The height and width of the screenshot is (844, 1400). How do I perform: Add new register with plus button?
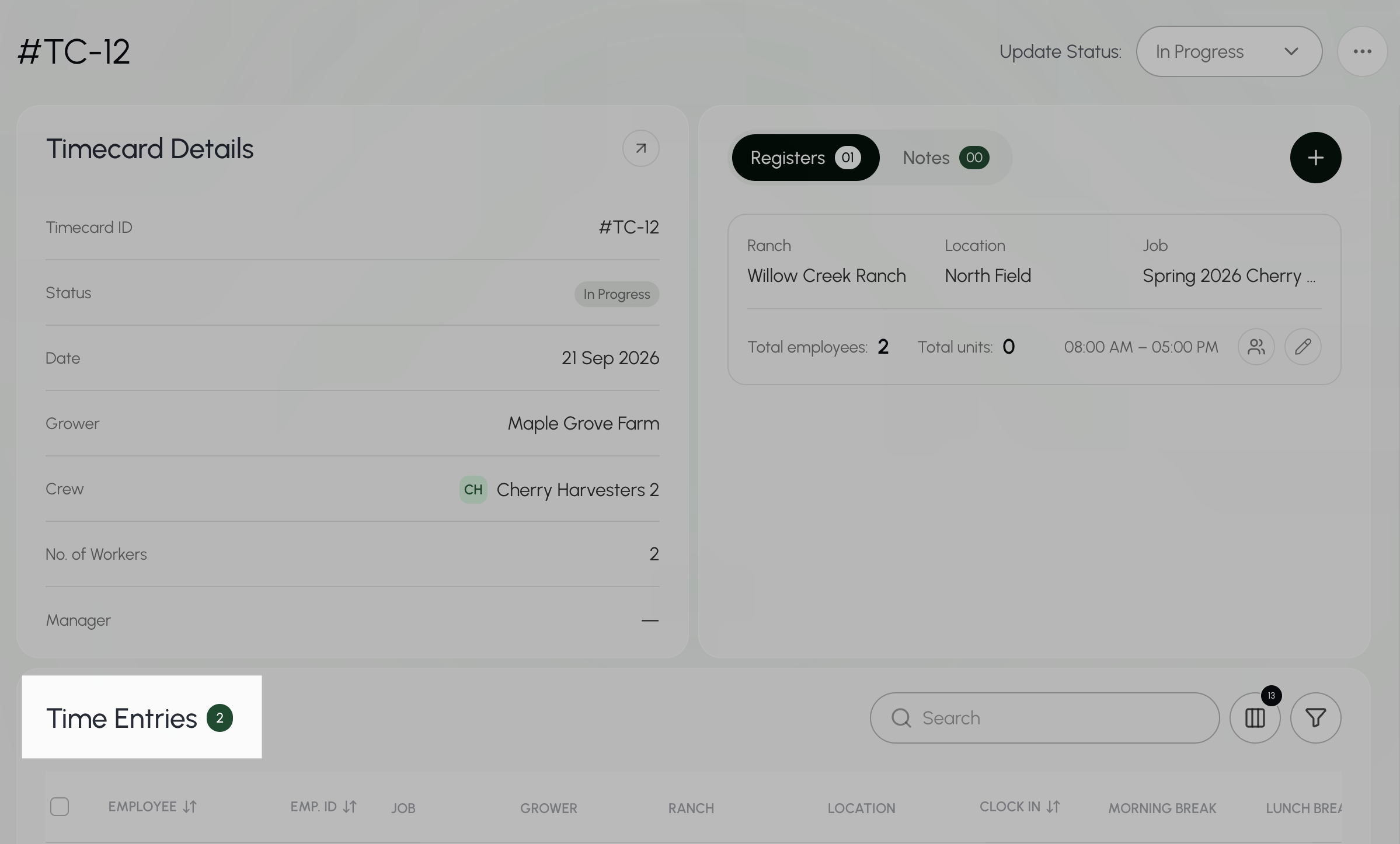[1315, 158]
